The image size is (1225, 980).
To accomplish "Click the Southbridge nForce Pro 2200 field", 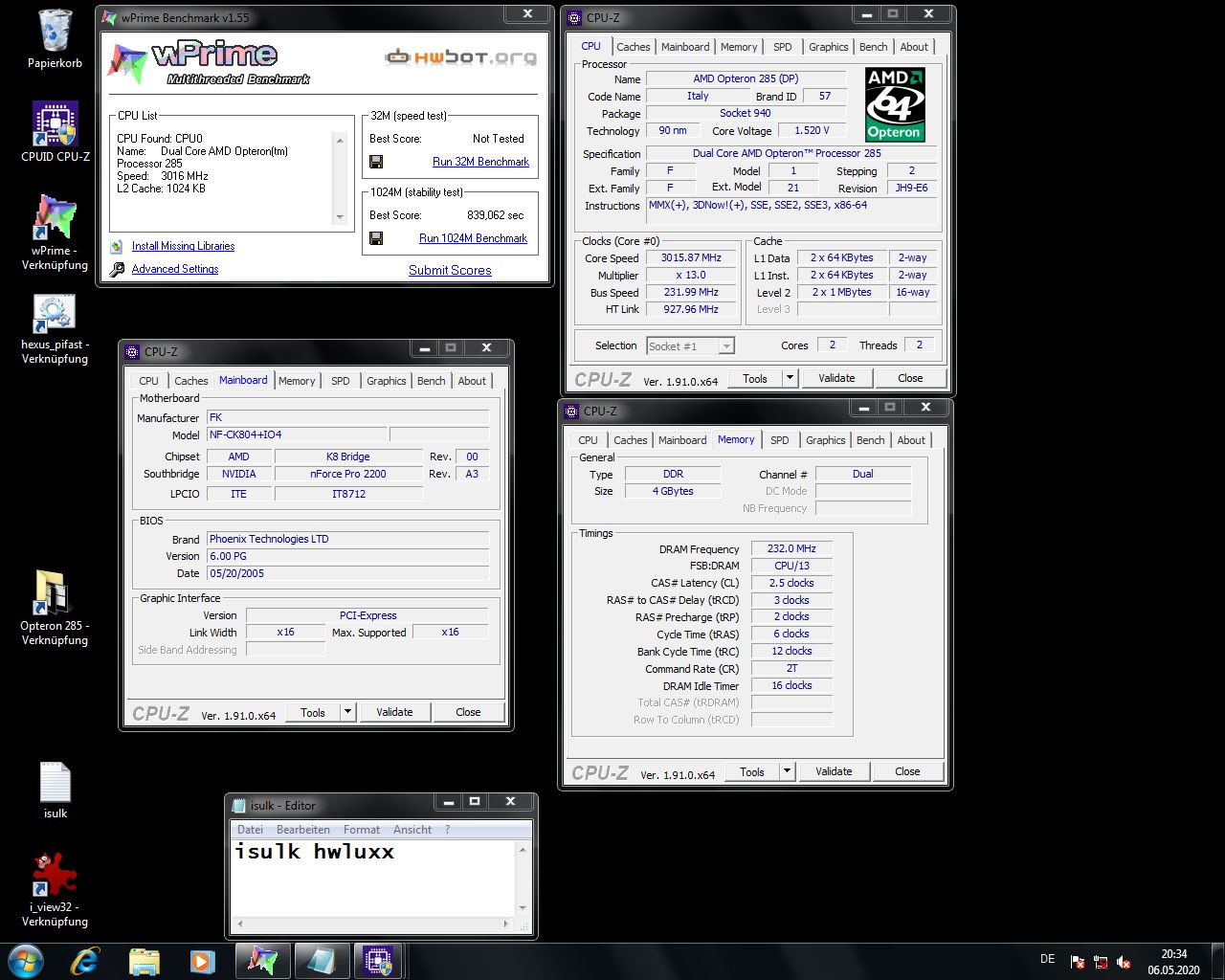I will [x=348, y=474].
